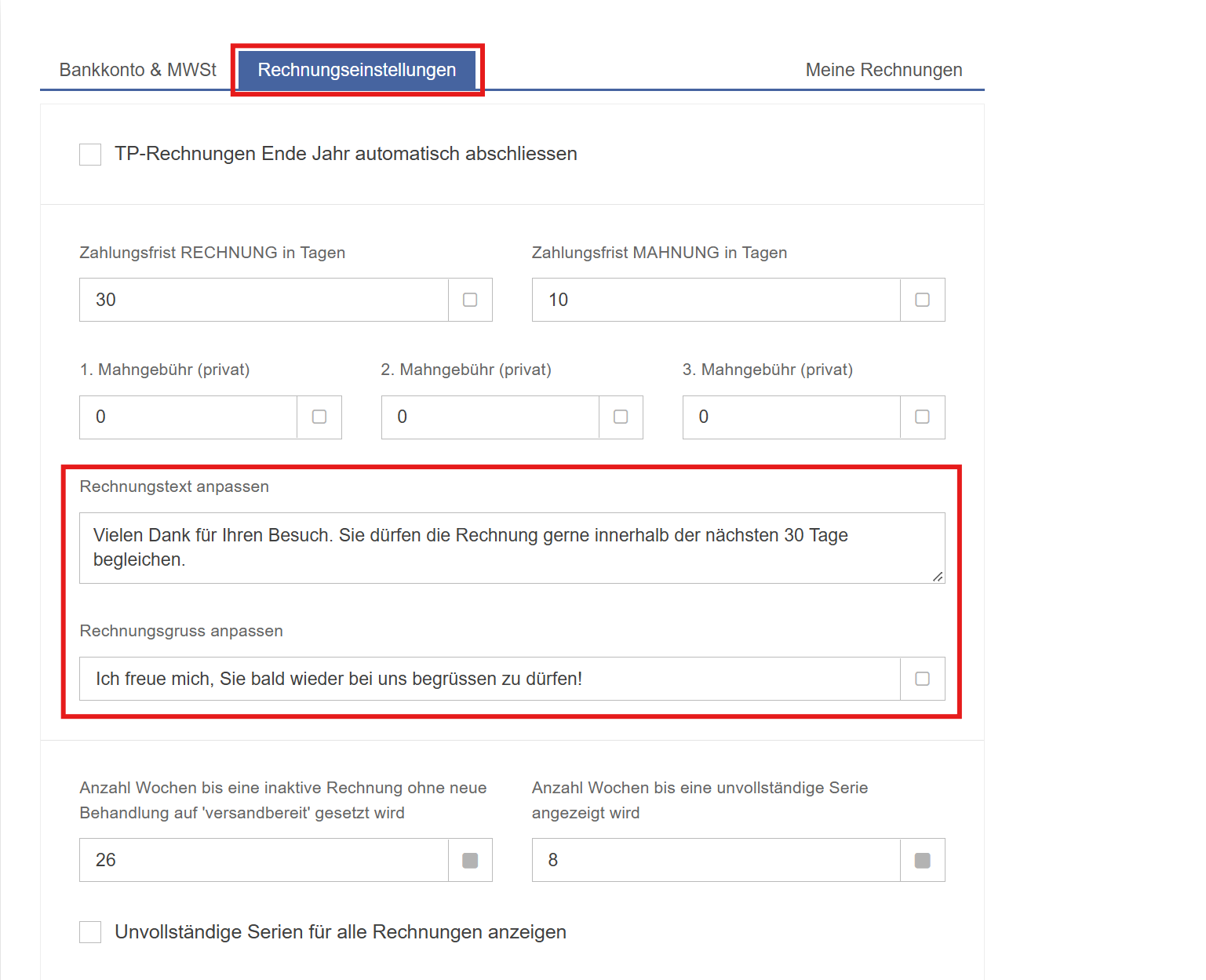Tick checkbox beside Zahlungsfrist MAHNUNG field

[923, 300]
